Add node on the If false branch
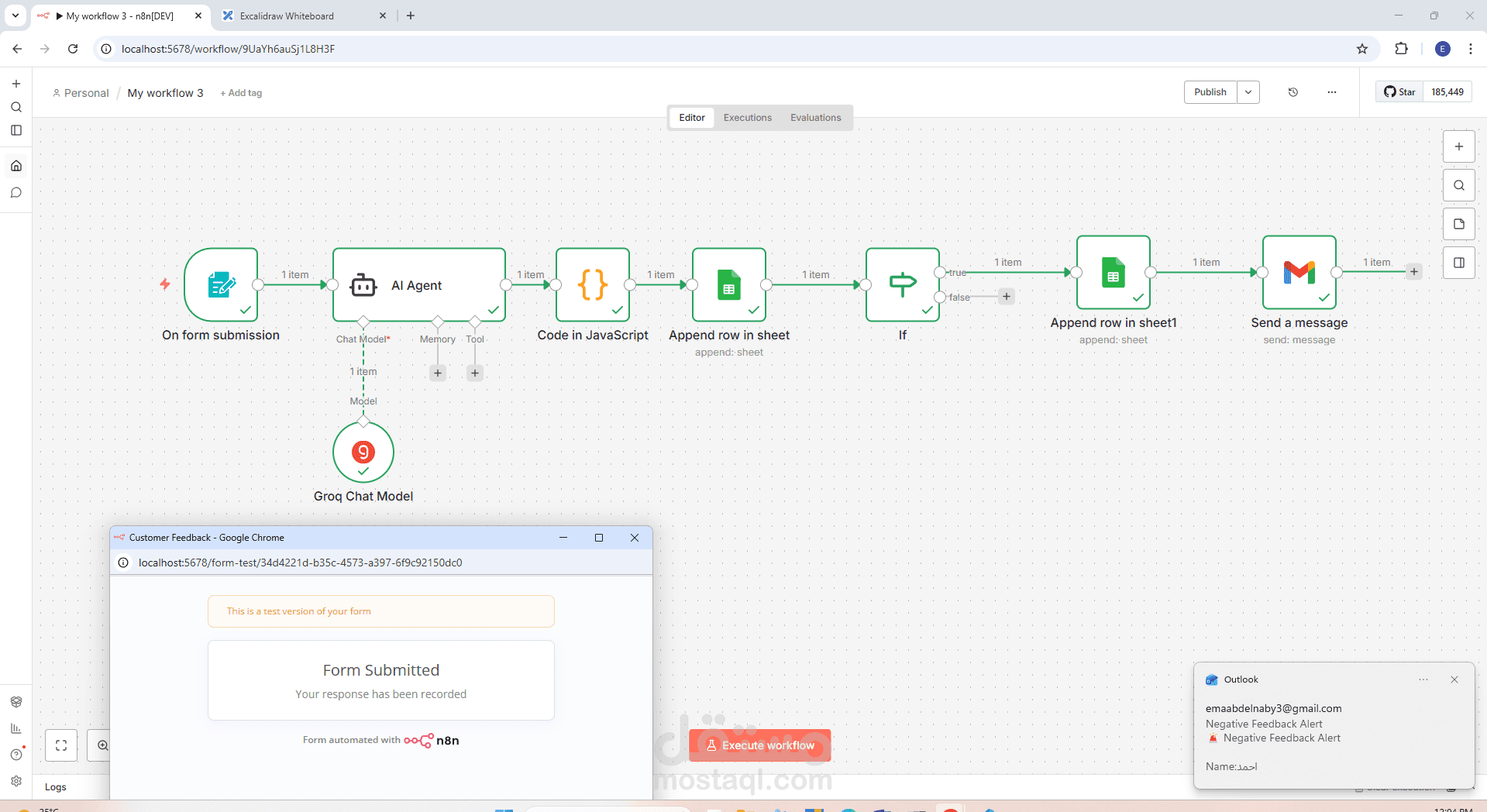The image size is (1487, 812). pyautogui.click(x=1007, y=296)
